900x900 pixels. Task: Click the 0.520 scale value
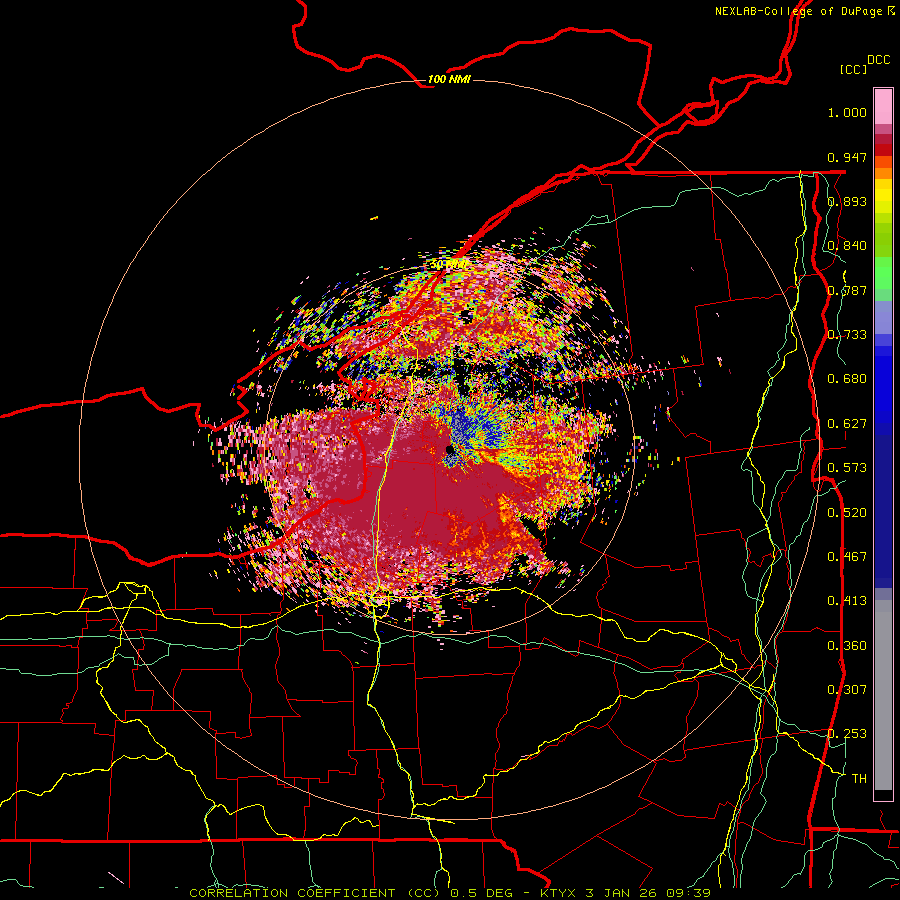coord(847,513)
